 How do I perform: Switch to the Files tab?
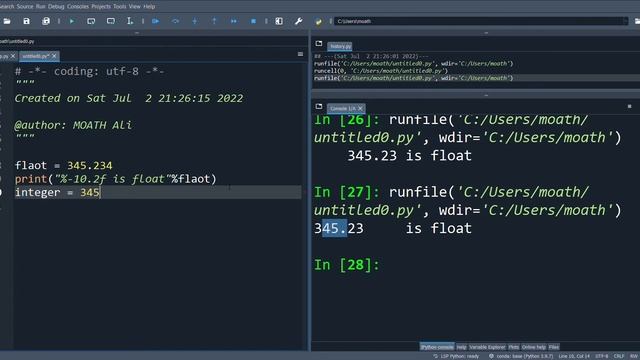pos(554,347)
